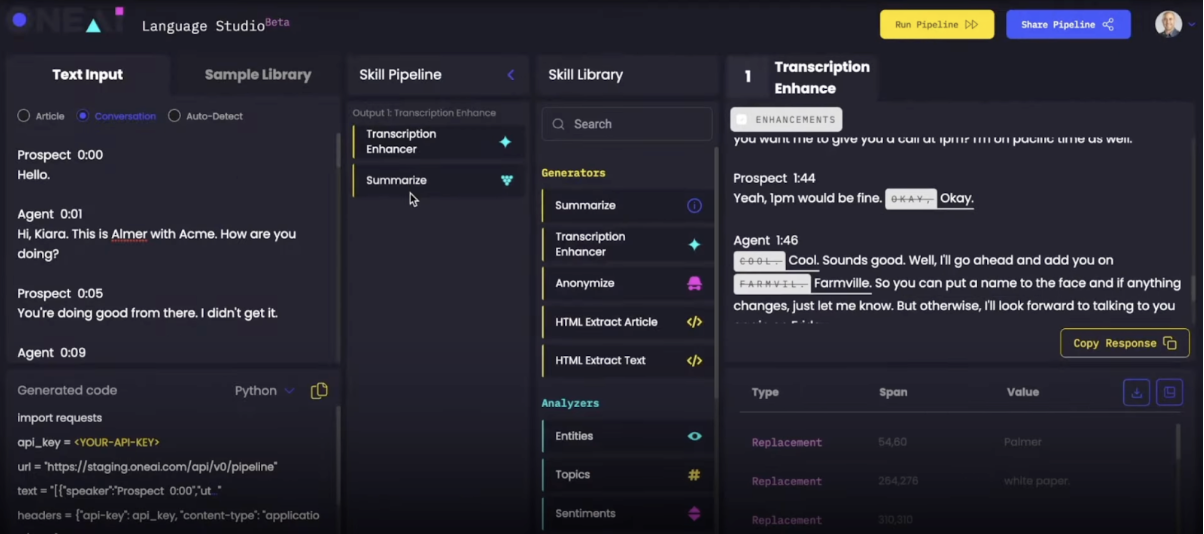1204x534 pixels.
Task: Click the download icon above results table
Action: coord(1136,393)
